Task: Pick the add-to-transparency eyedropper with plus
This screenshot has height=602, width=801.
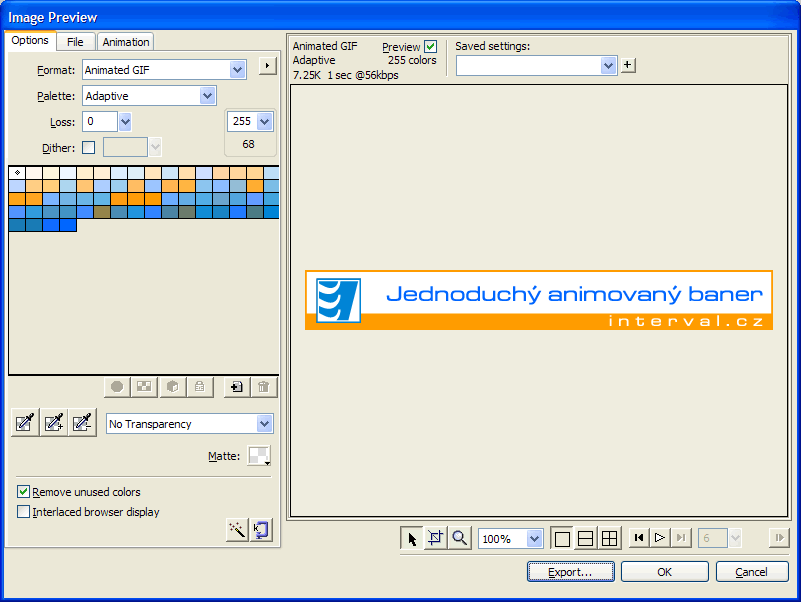Action: 54,423
